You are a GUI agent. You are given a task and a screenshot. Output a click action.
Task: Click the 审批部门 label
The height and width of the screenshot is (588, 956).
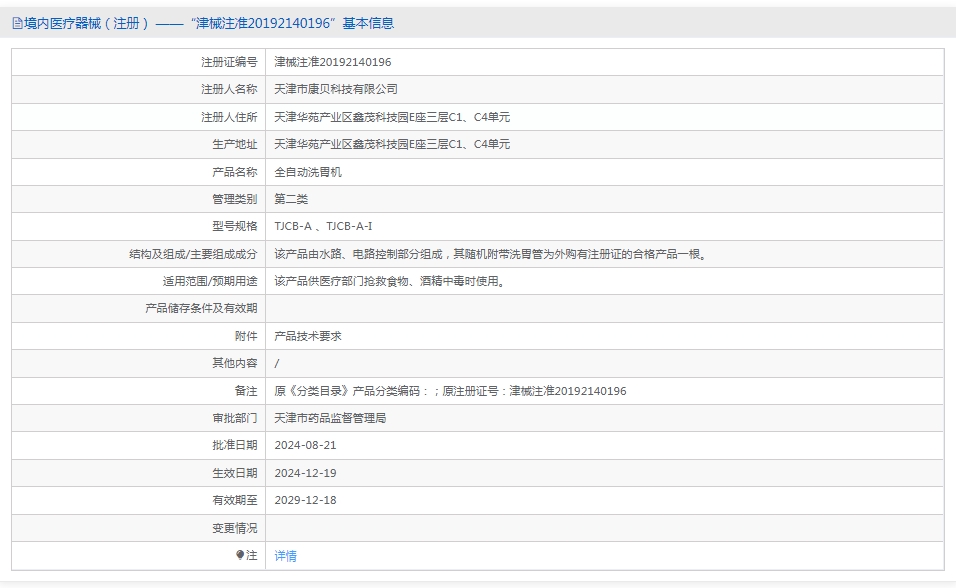click(x=235, y=418)
